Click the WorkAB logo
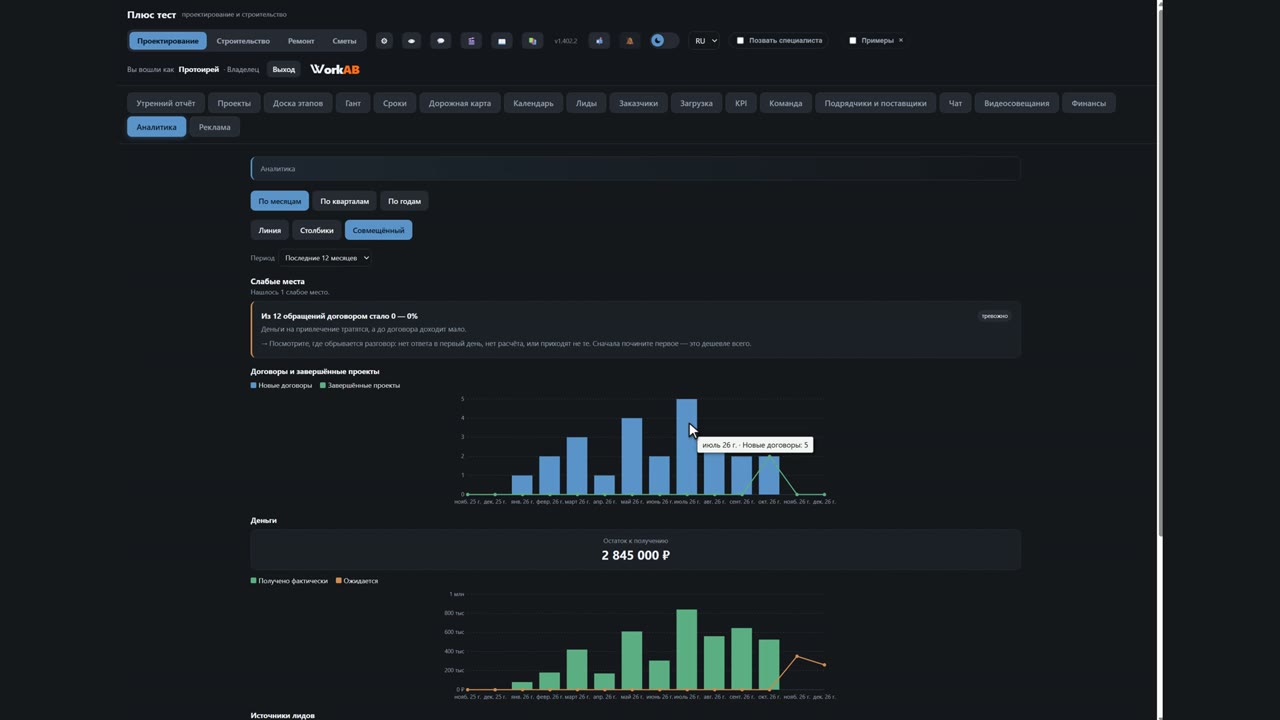 (334, 69)
